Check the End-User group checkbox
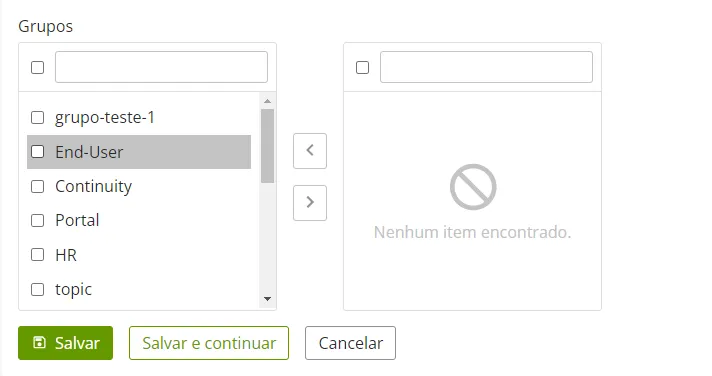 (x=37, y=152)
